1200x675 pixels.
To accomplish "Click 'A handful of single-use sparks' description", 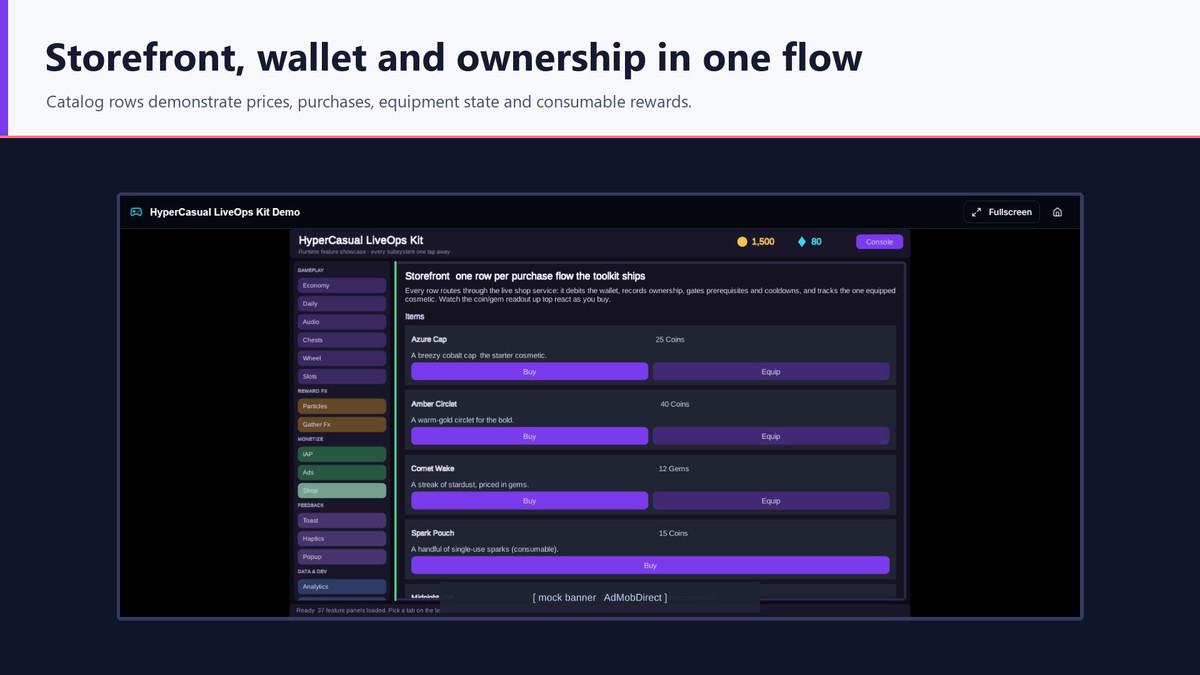I will [x=485, y=549].
